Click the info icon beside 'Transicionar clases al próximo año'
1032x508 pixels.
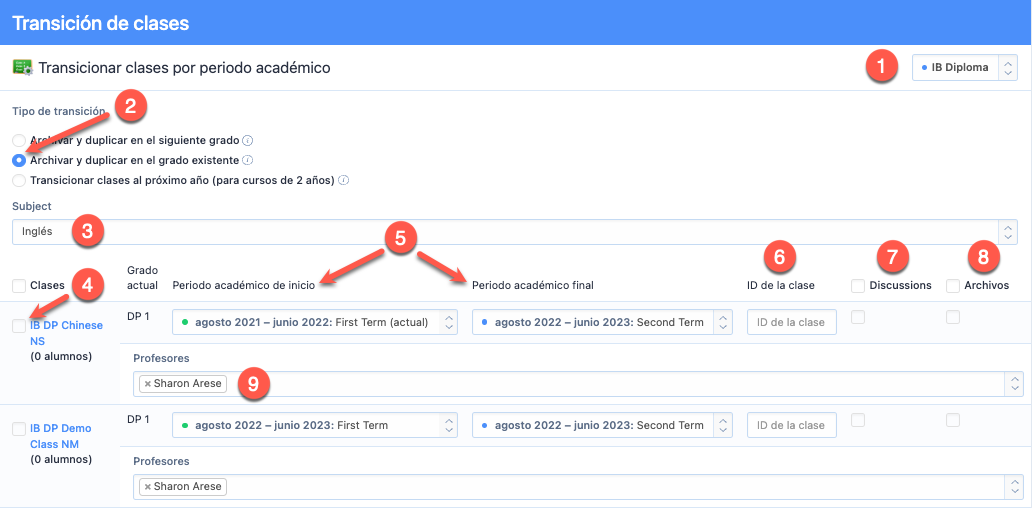[x=343, y=181]
